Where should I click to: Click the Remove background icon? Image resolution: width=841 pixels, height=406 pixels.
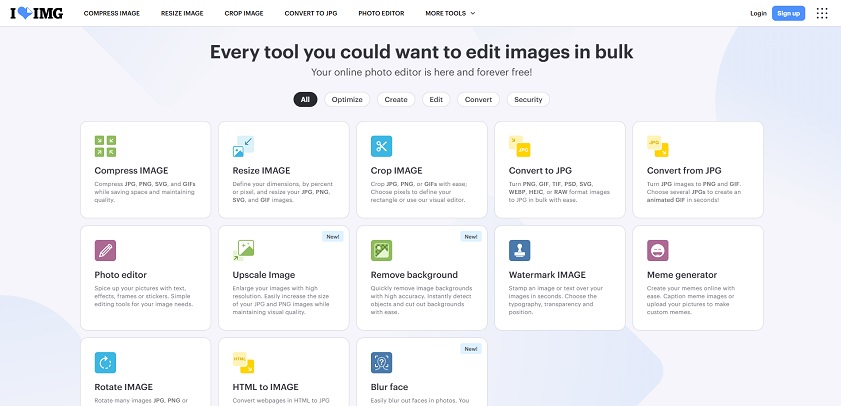click(381, 250)
